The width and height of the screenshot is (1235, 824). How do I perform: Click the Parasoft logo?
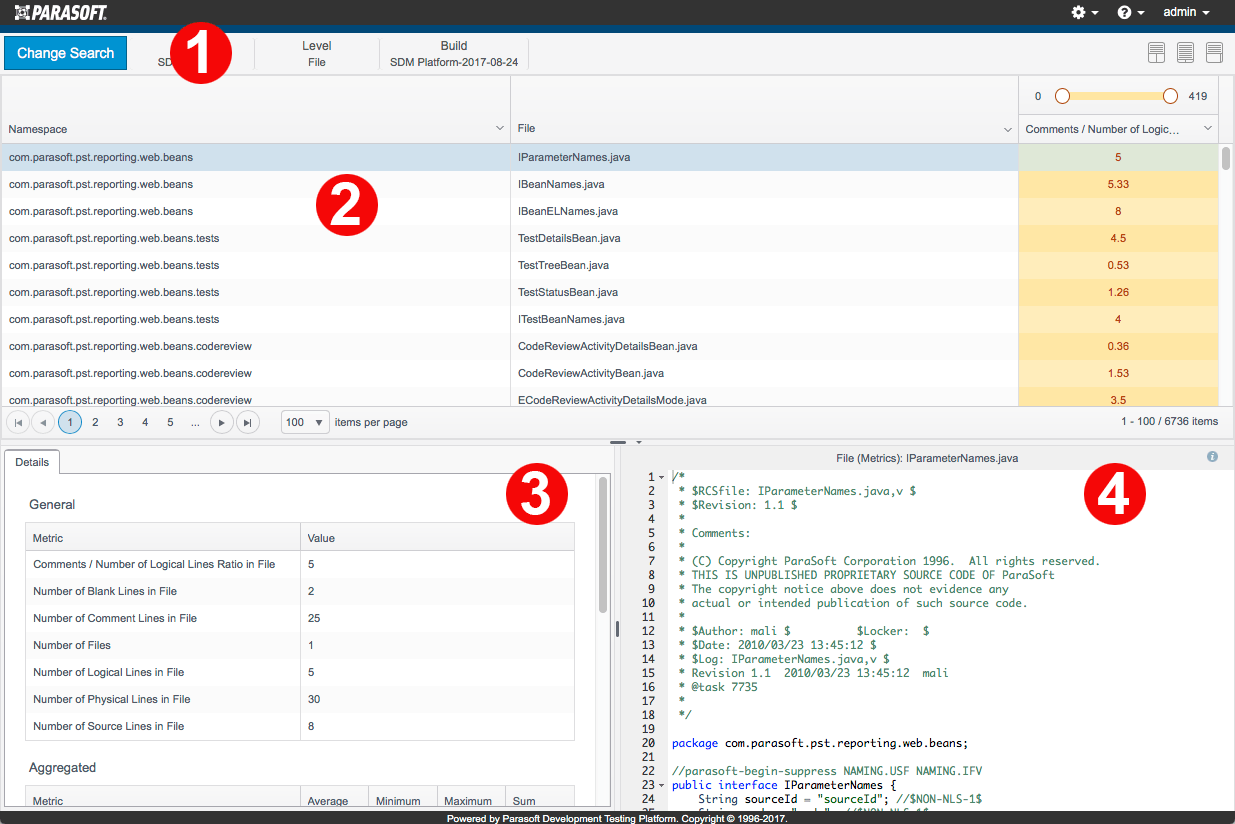[61, 12]
